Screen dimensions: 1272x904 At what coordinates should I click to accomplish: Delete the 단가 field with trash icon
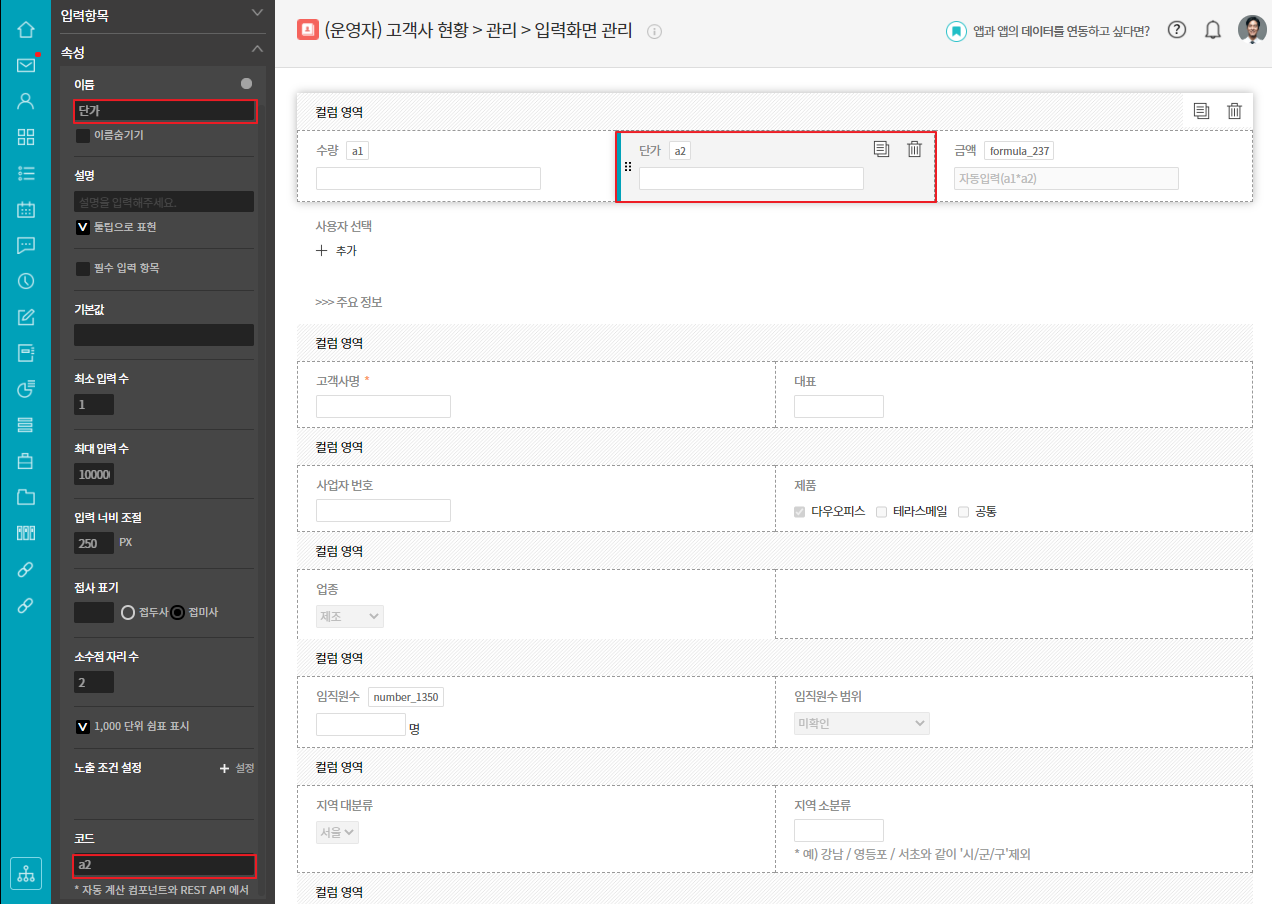pyautogui.click(x=914, y=149)
